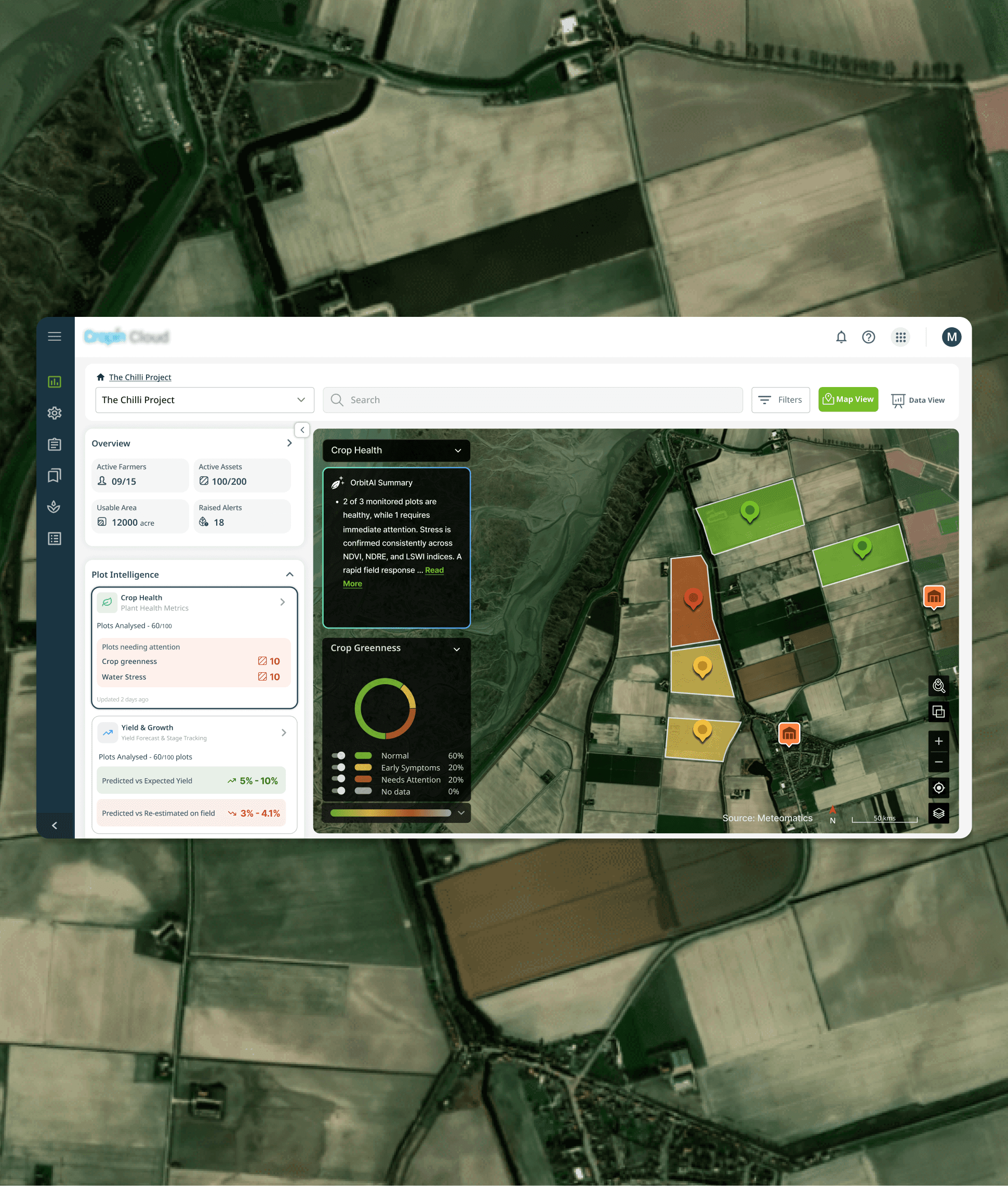Image resolution: width=1008 pixels, height=1186 pixels.
Task: Collapse the Plot Intelligence section
Action: click(x=290, y=574)
